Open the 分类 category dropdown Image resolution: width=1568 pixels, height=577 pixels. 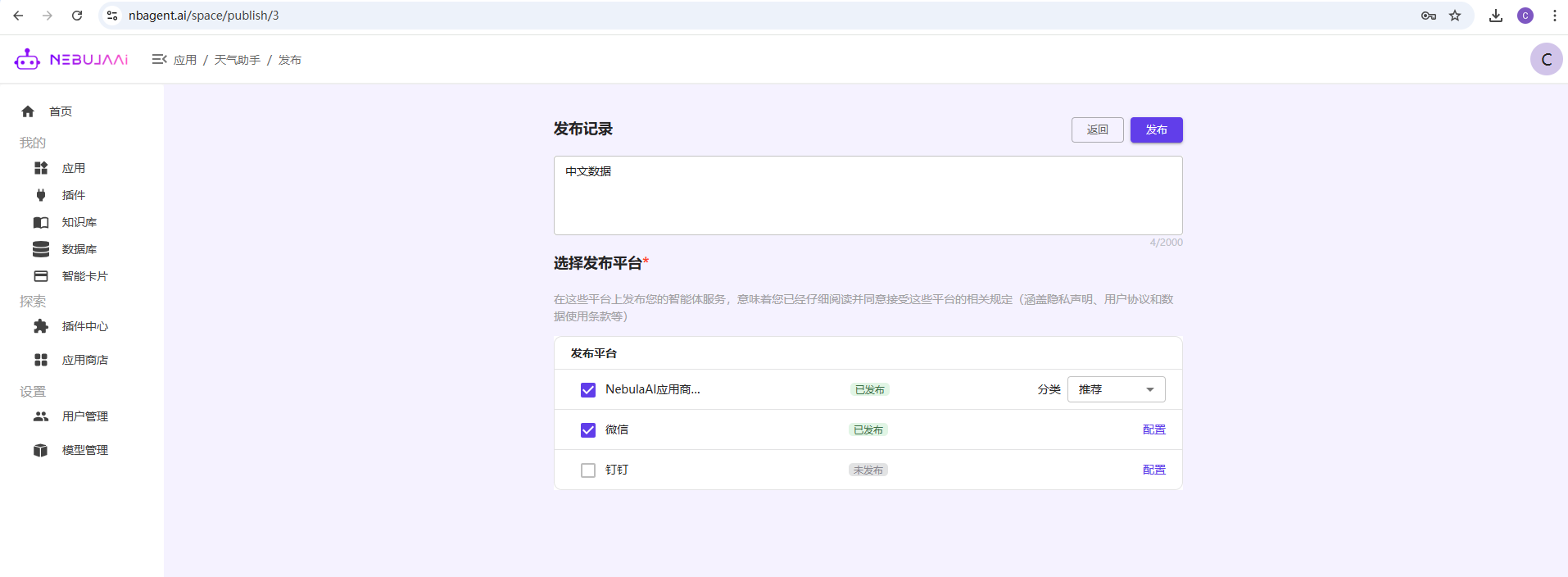click(x=1116, y=389)
